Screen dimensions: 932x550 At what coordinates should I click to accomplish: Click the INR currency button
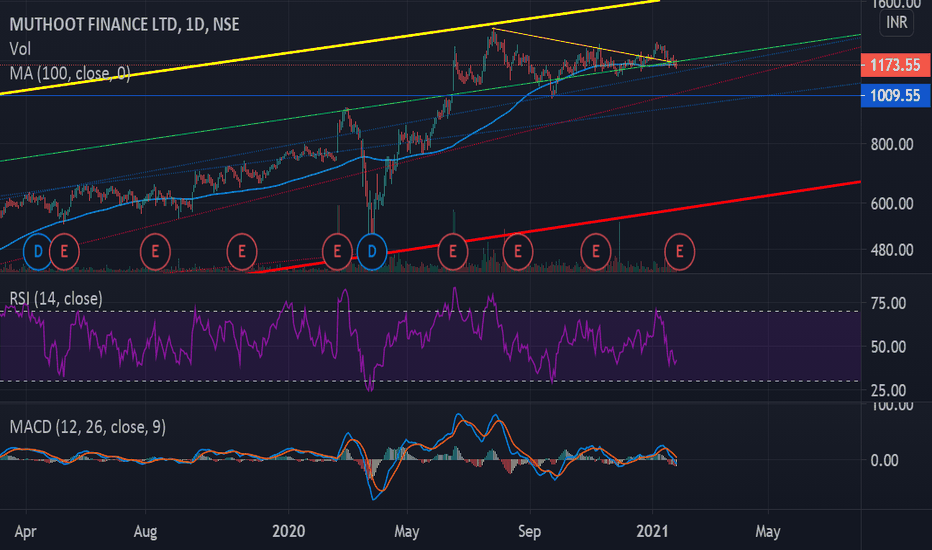tap(896, 23)
